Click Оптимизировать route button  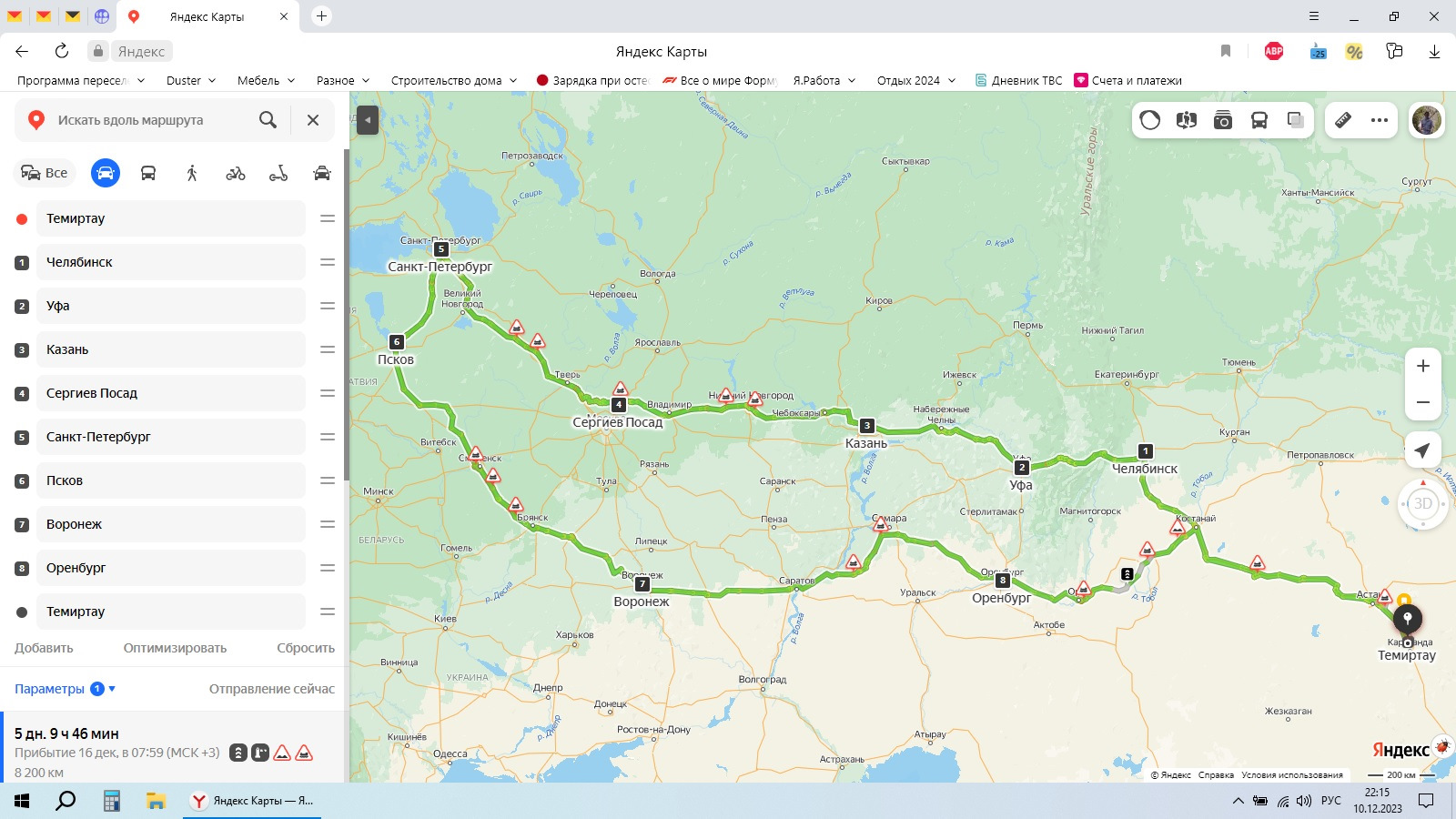(175, 648)
